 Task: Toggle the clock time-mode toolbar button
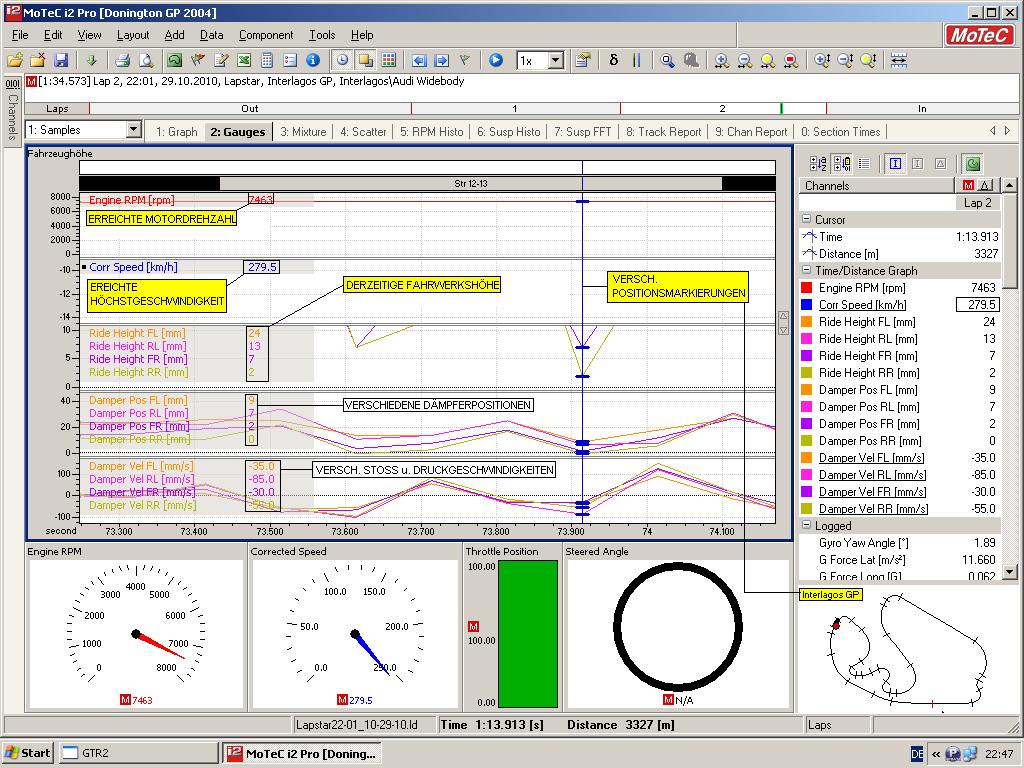point(342,60)
